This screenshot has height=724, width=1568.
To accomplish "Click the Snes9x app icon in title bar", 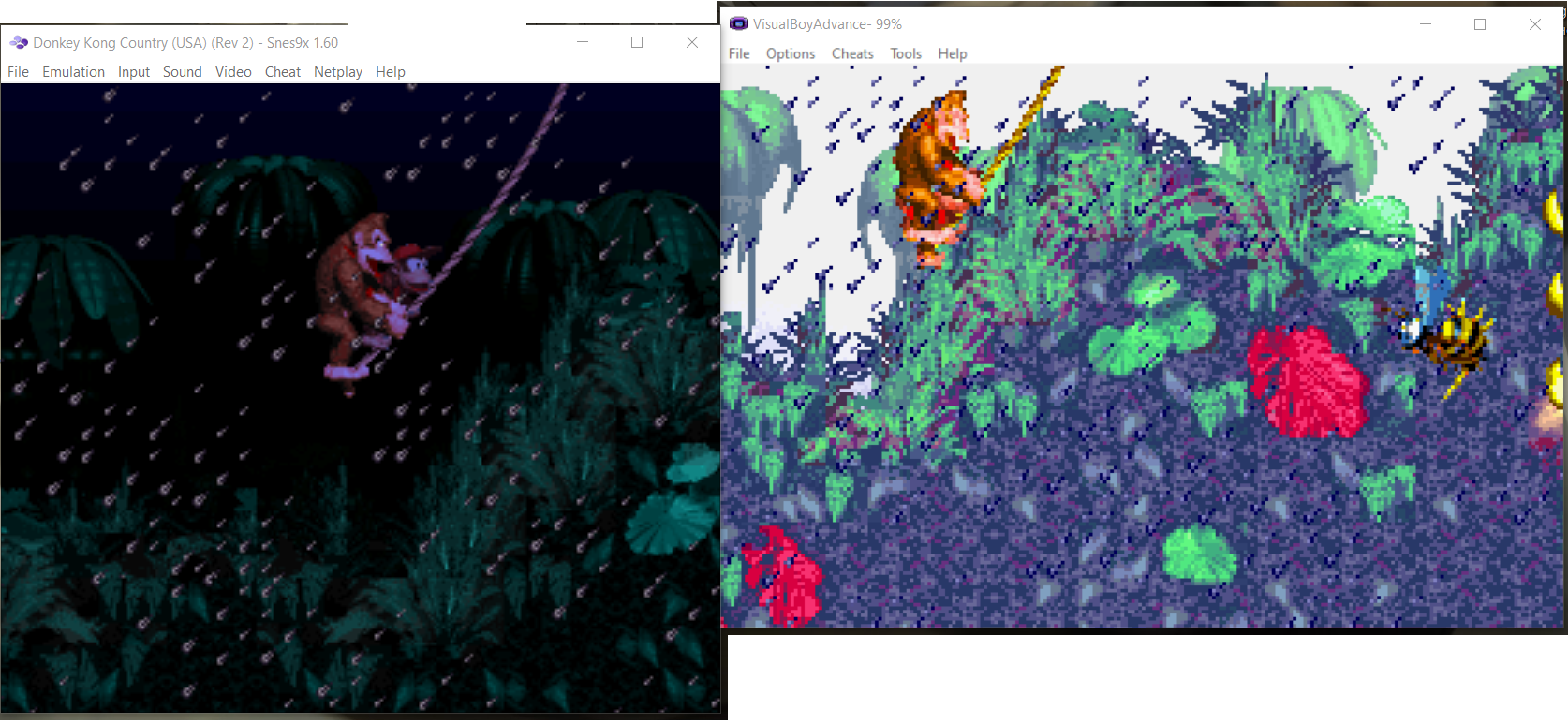I will point(19,42).
